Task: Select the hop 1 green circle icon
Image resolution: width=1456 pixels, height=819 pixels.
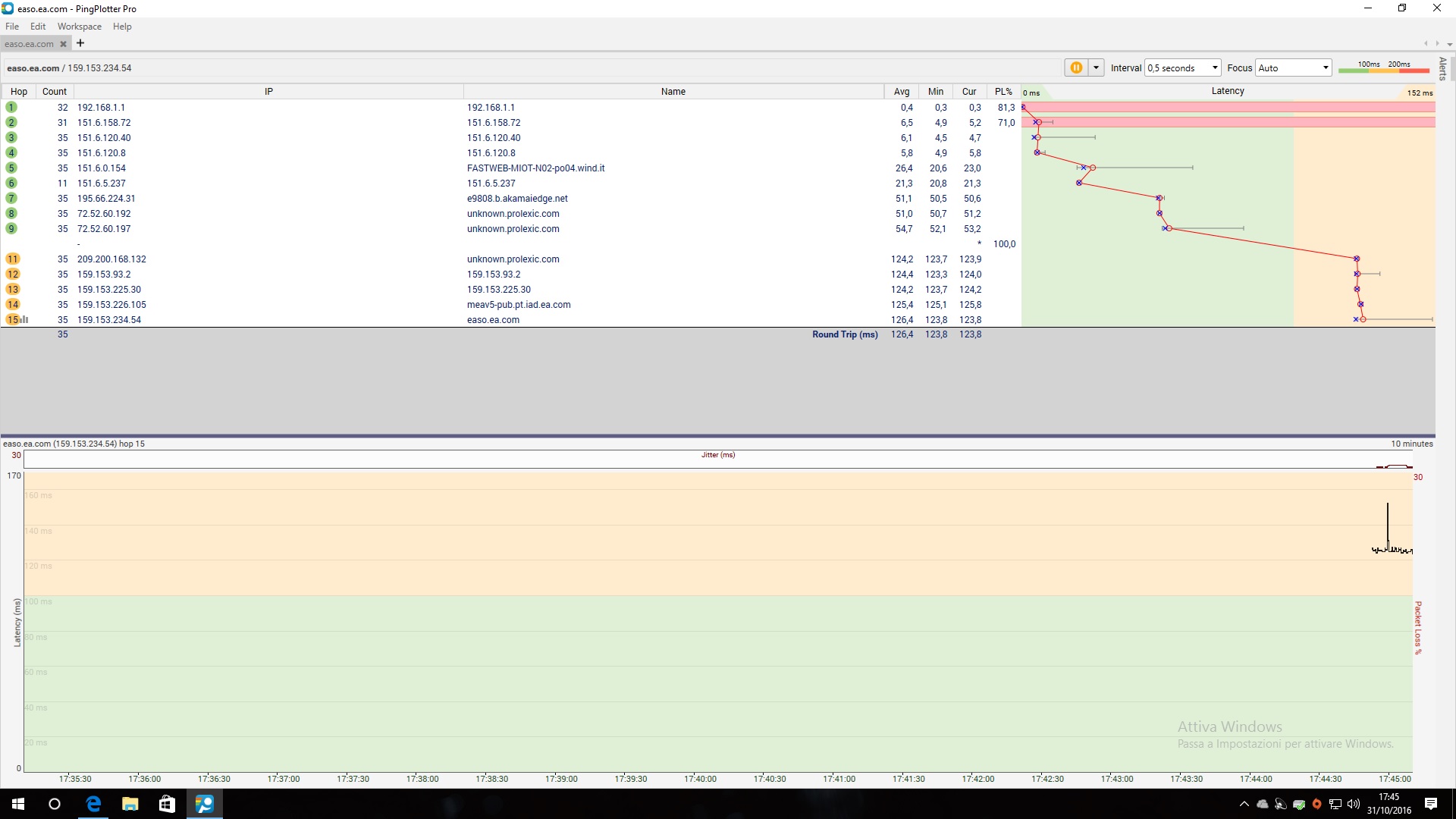Action: pyautogui.click(x=11, y=108)
